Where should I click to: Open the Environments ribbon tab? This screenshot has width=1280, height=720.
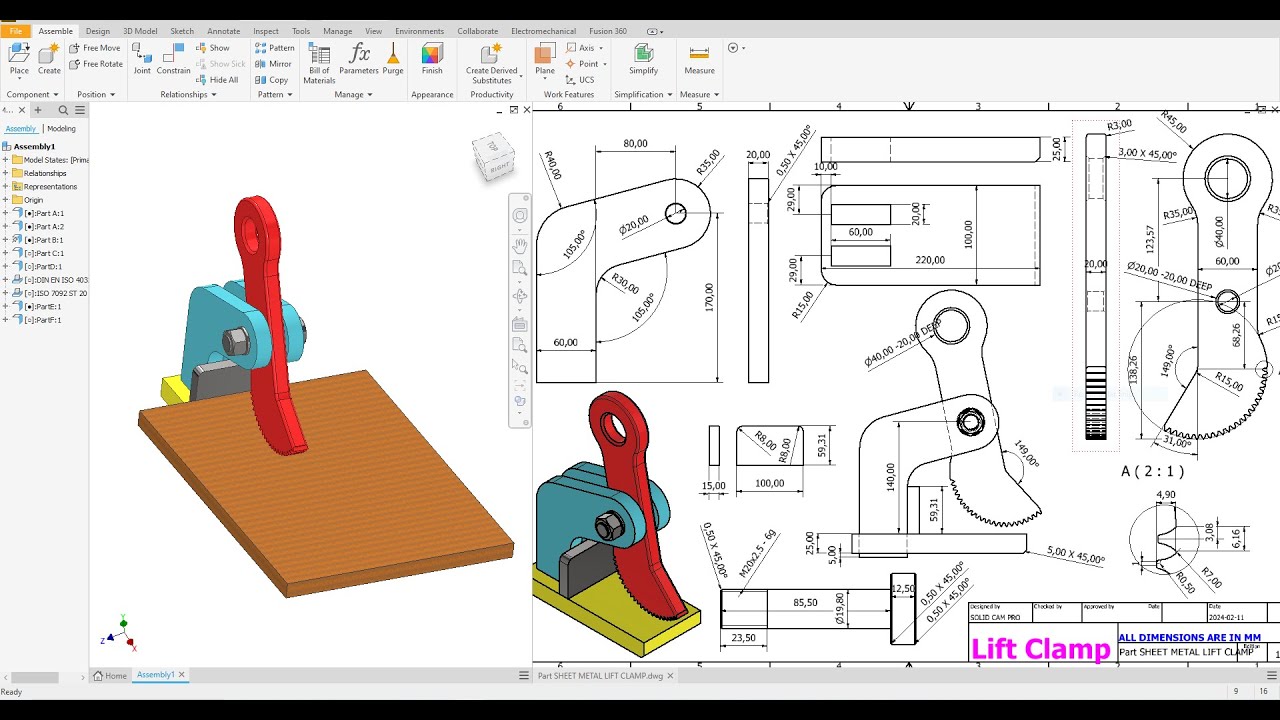pyautogui.click(x=419, y=31)
